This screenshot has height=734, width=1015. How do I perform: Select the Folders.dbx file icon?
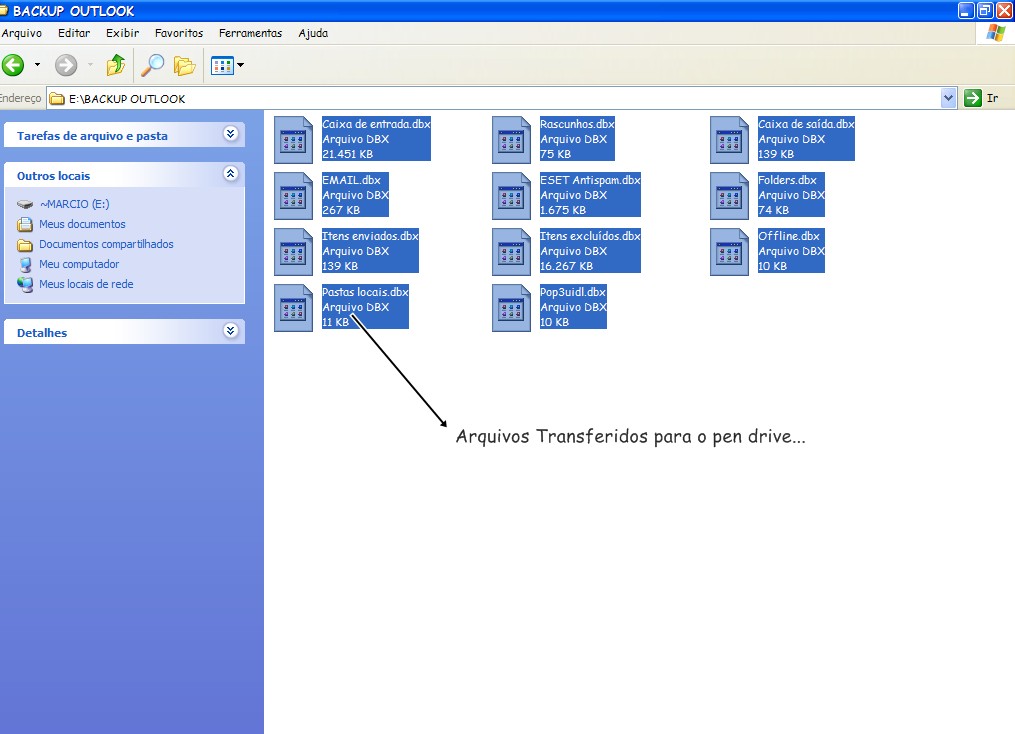click(x=730, y=196)
